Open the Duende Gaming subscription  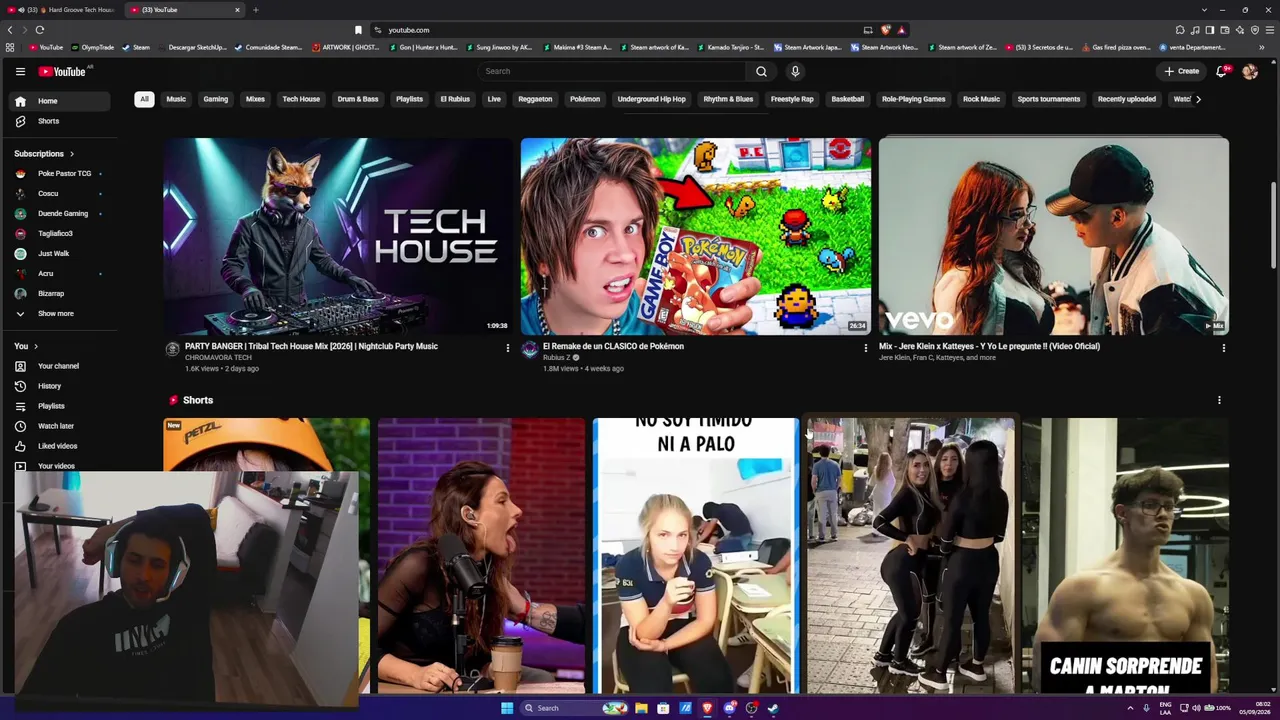[60, 214]
